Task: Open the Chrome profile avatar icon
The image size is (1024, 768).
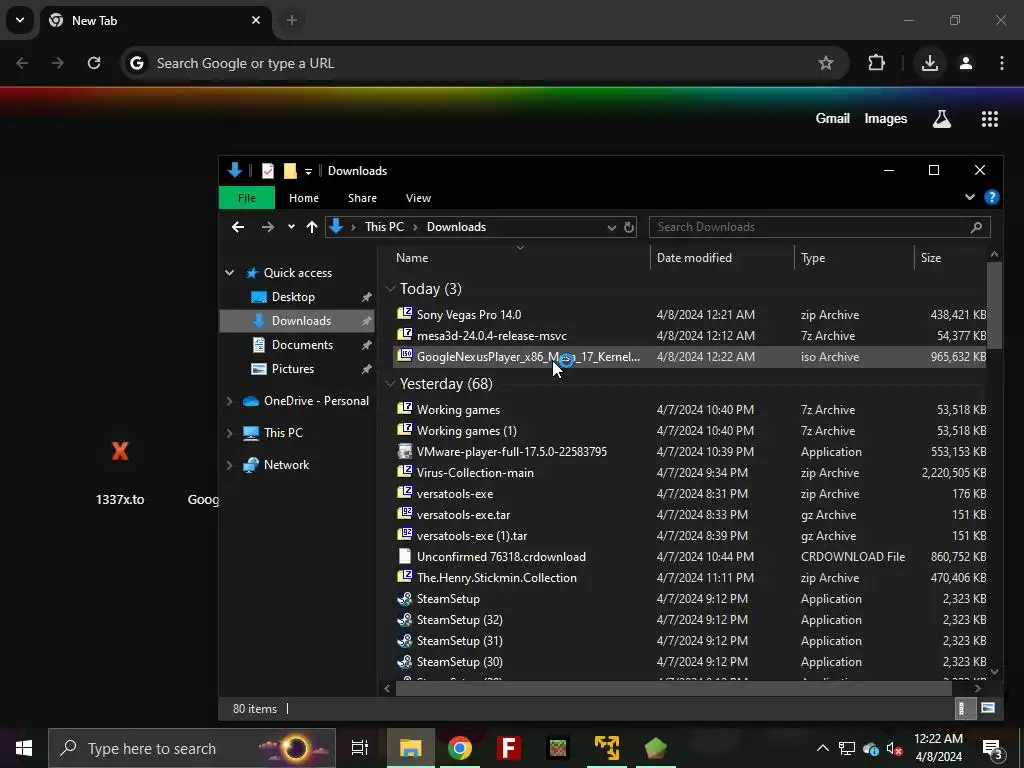Action: click(966, 63)
